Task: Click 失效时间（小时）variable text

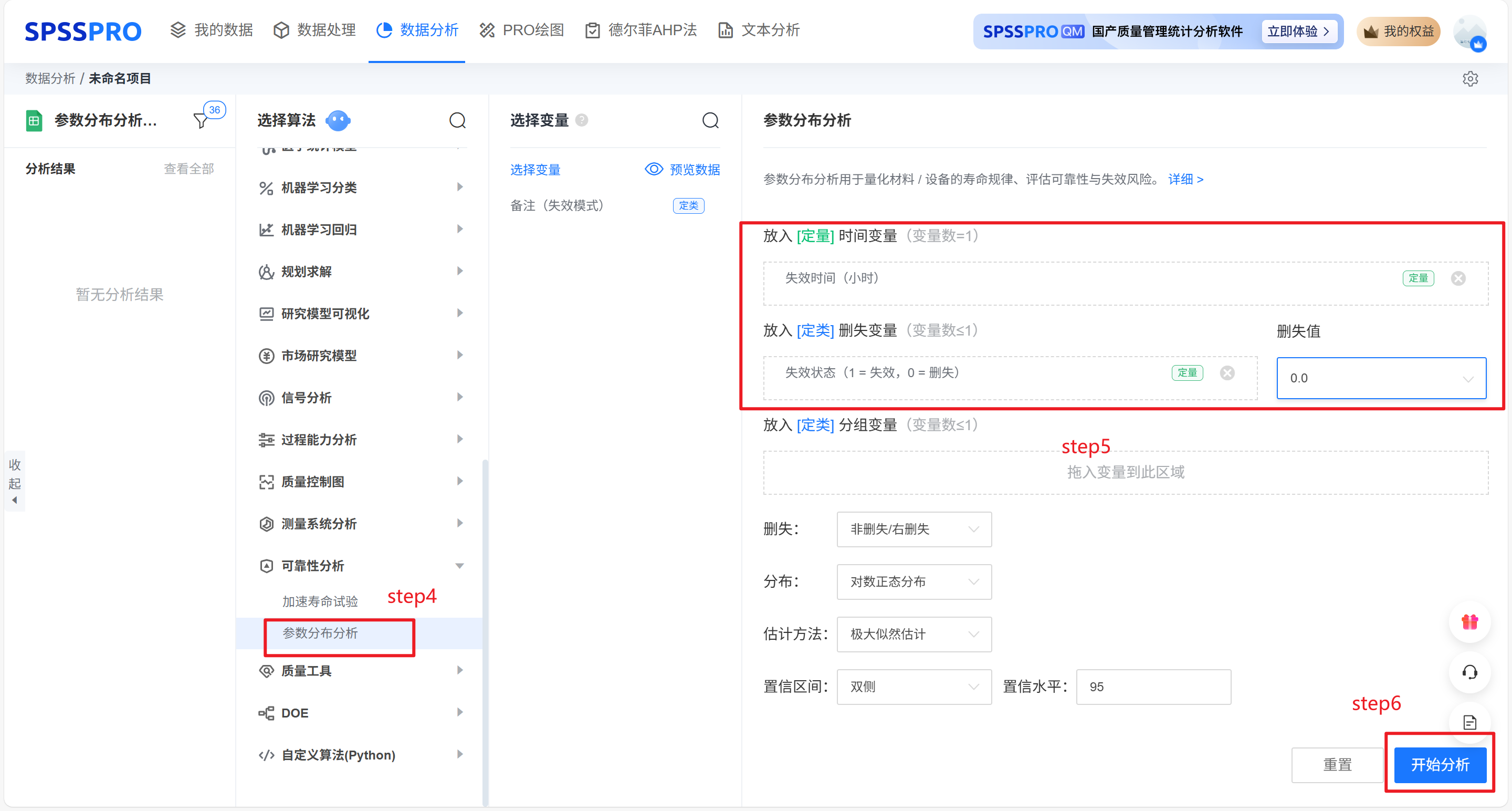Action: pos(832,278)
